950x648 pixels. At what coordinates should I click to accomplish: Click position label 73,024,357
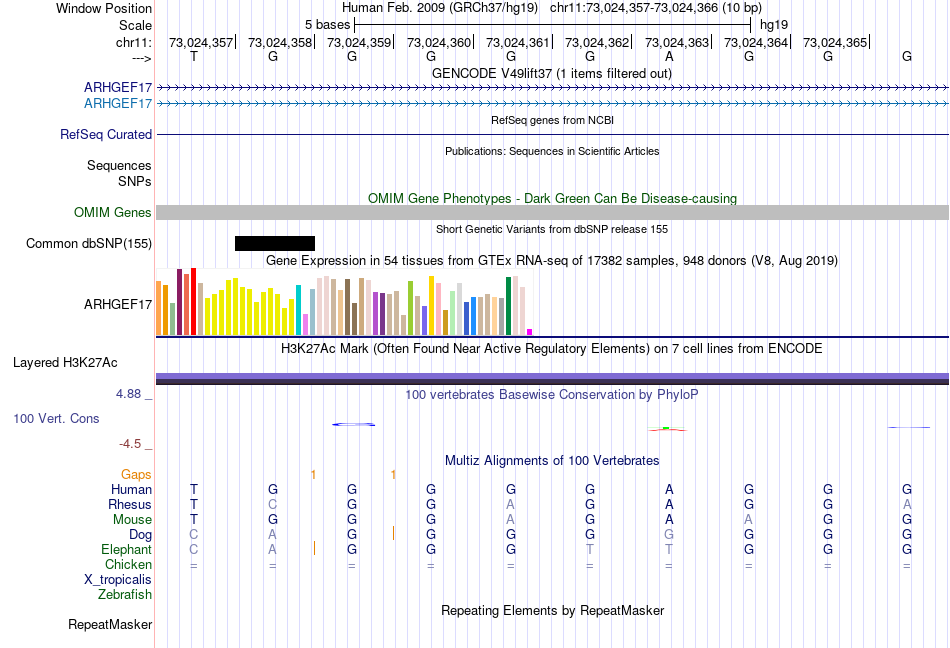[201, 42]
